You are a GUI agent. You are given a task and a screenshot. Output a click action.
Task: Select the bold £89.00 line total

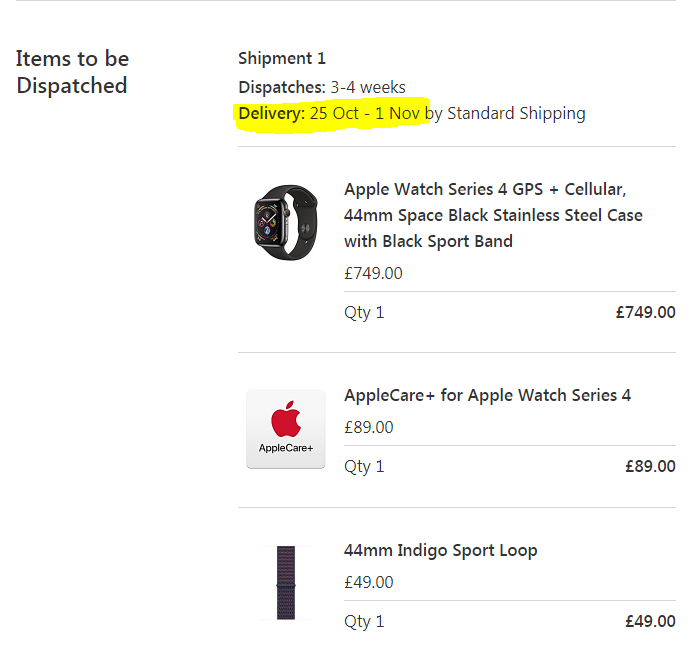click(x=650, y=466)
